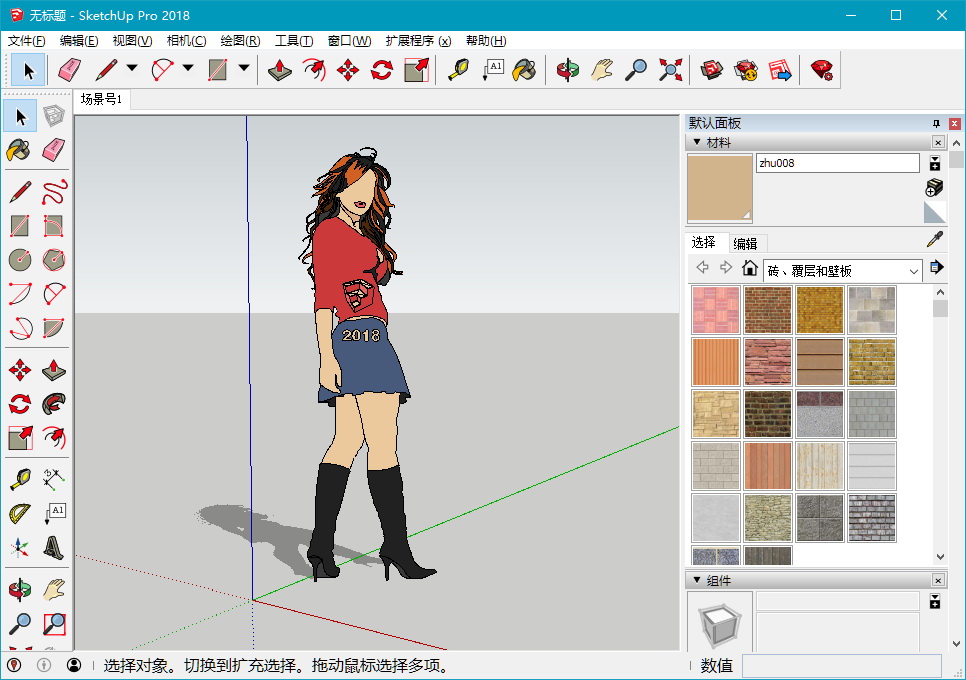Open the Rectangle tool dropdown arrow
The height and width of the screenshot is (680, 966).
pos(244,68)
